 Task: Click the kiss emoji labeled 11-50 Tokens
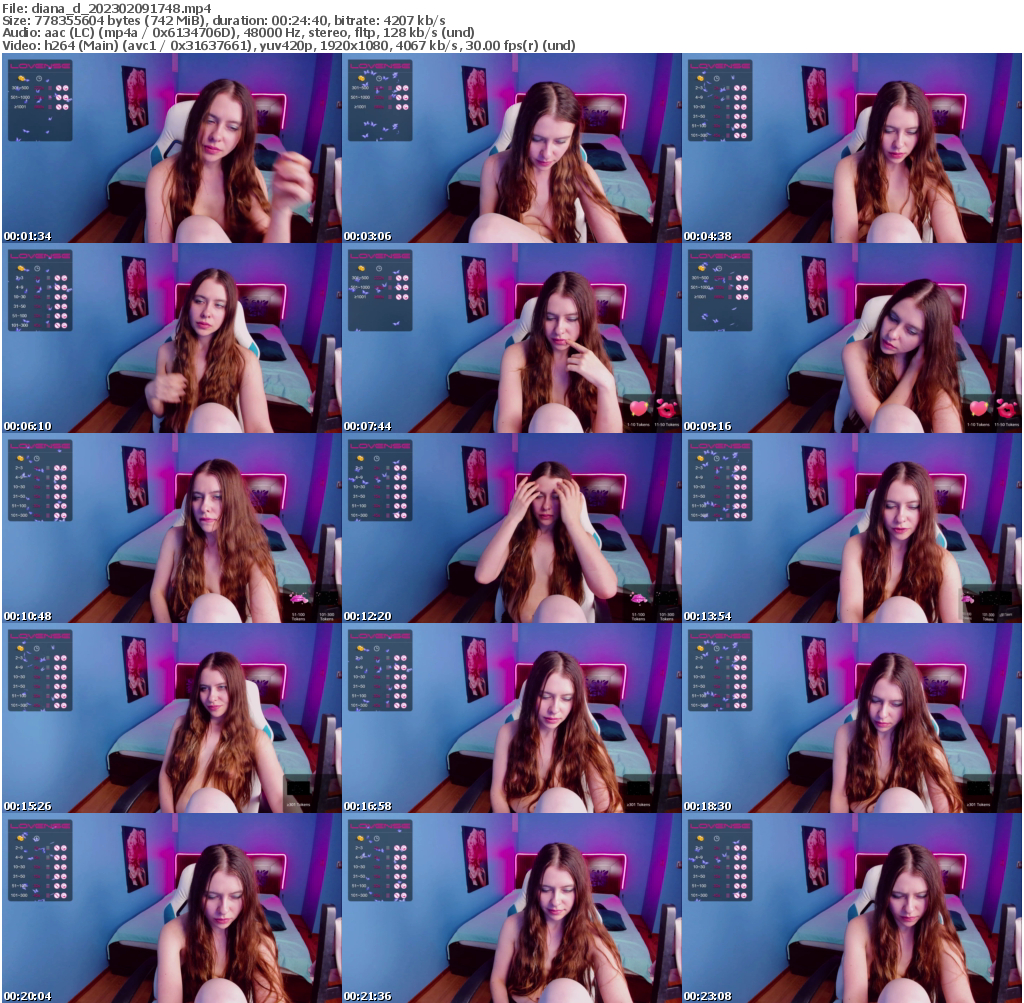point(666,408)
